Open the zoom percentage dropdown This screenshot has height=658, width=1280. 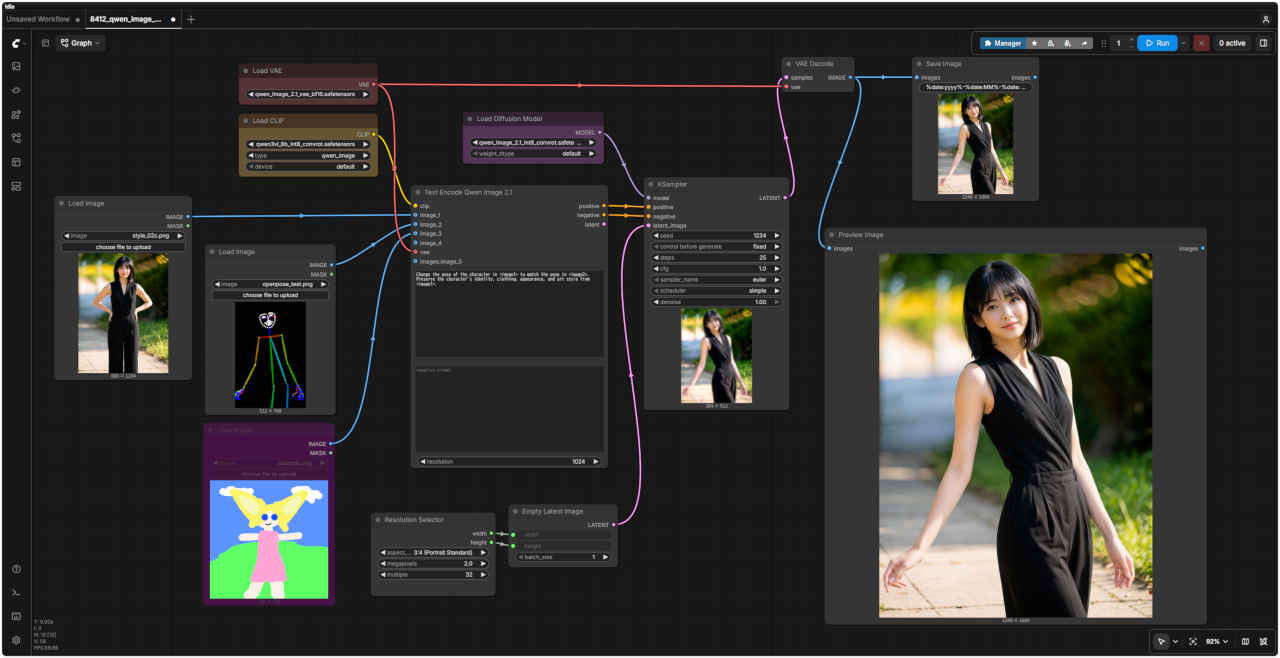click(1216, 641)
